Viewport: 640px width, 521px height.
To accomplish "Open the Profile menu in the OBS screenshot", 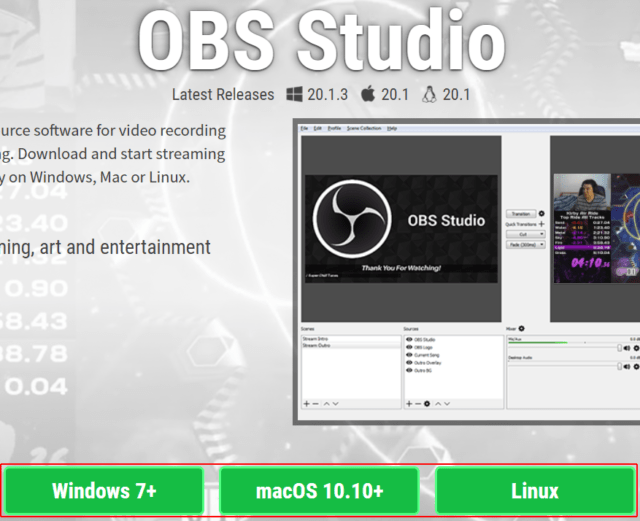I will 334,128.
